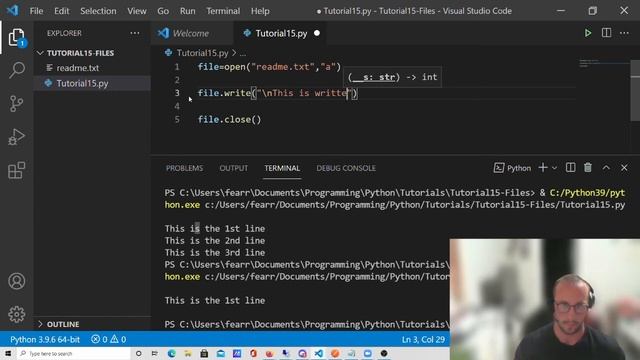640x360 pixels.
Task: Click 'This is the 2nd line' in terminal
Action: pos(215,241)
